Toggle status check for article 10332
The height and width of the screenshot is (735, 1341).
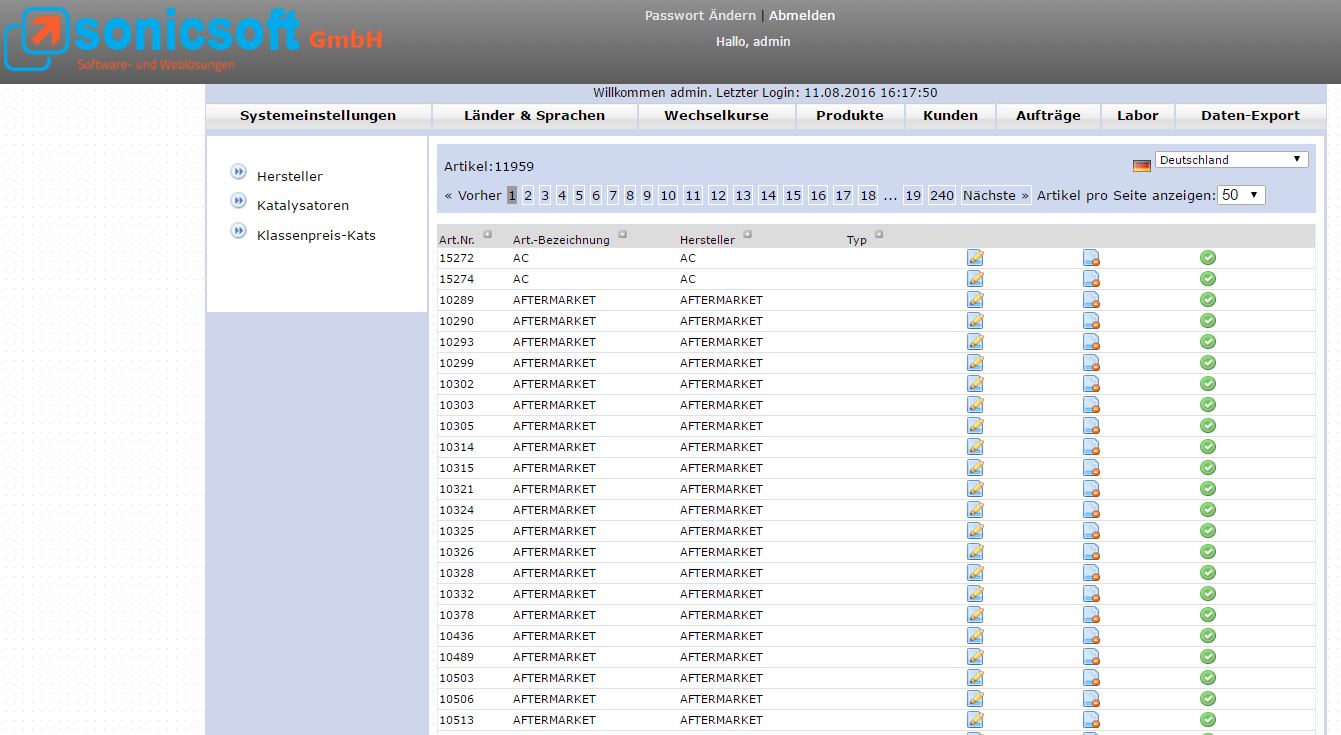(x=1208, y=594)
